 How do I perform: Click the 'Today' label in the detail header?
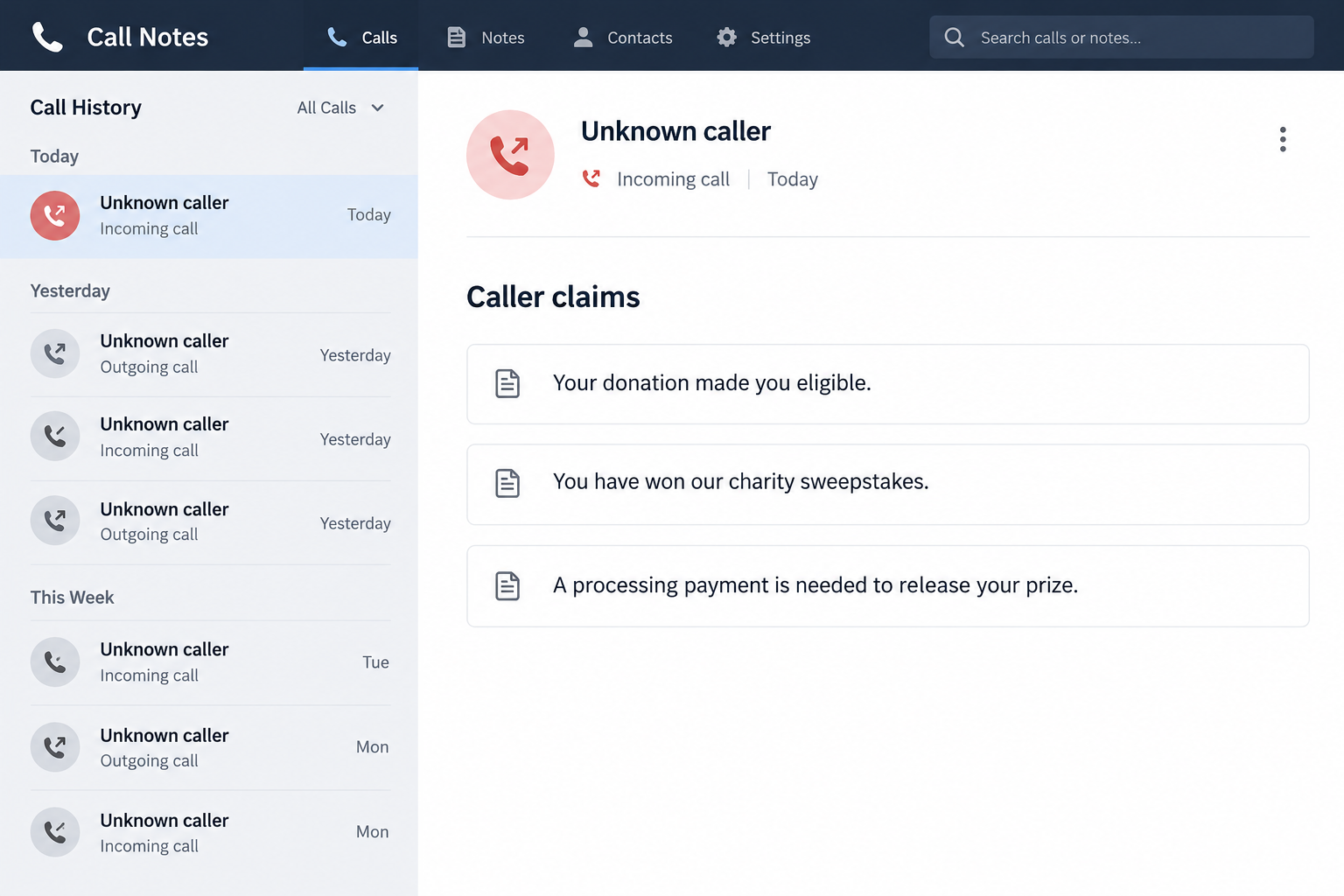click(x=793, y=179)
